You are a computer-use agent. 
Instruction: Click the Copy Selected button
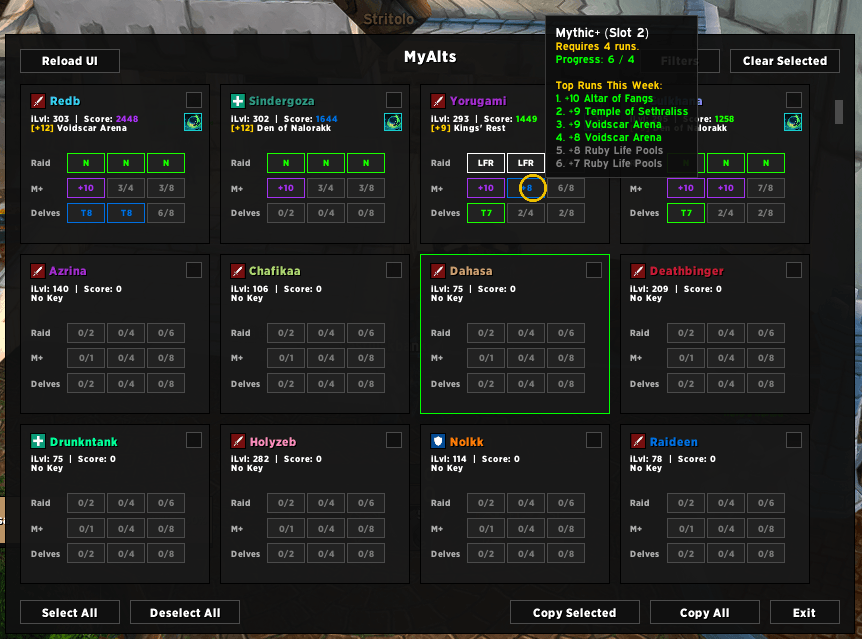pyautogui.click(x=574, y=613)
